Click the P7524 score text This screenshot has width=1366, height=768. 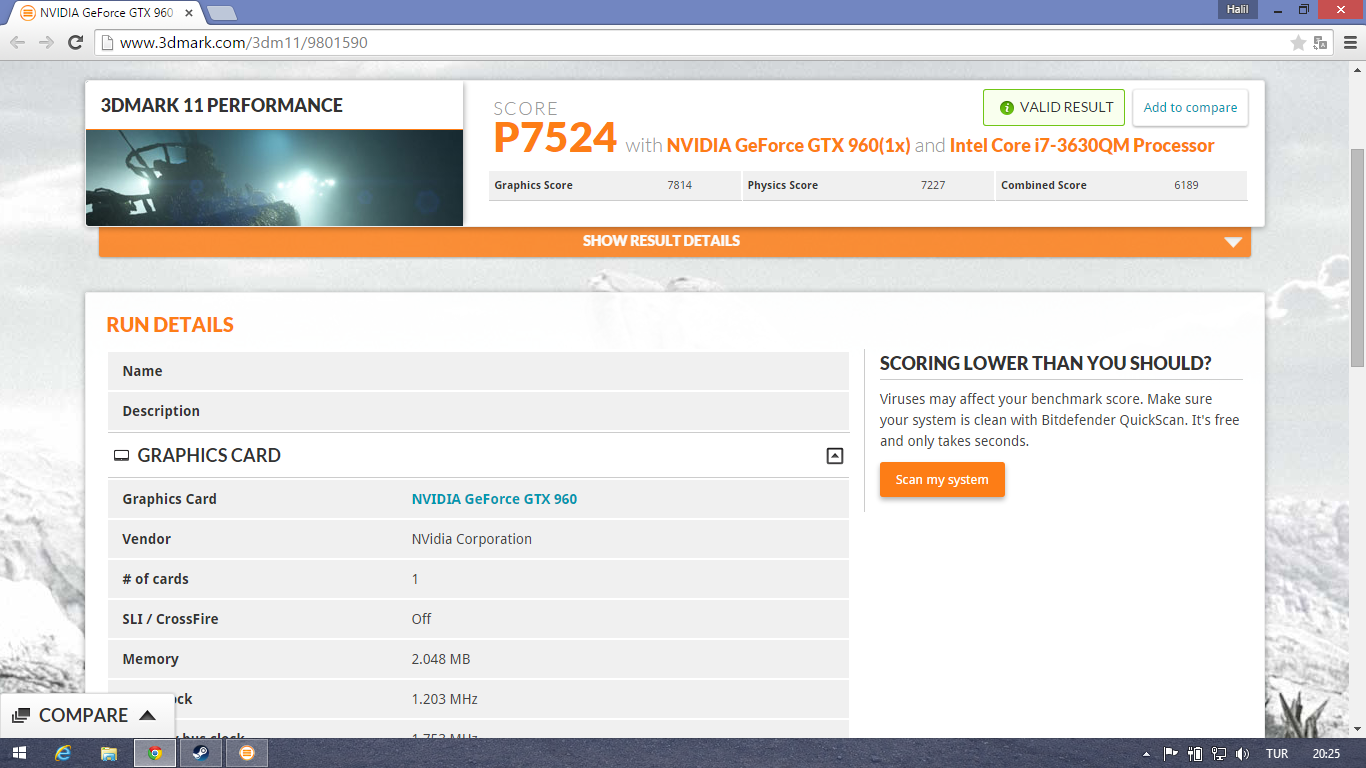(x=555, y=139)
